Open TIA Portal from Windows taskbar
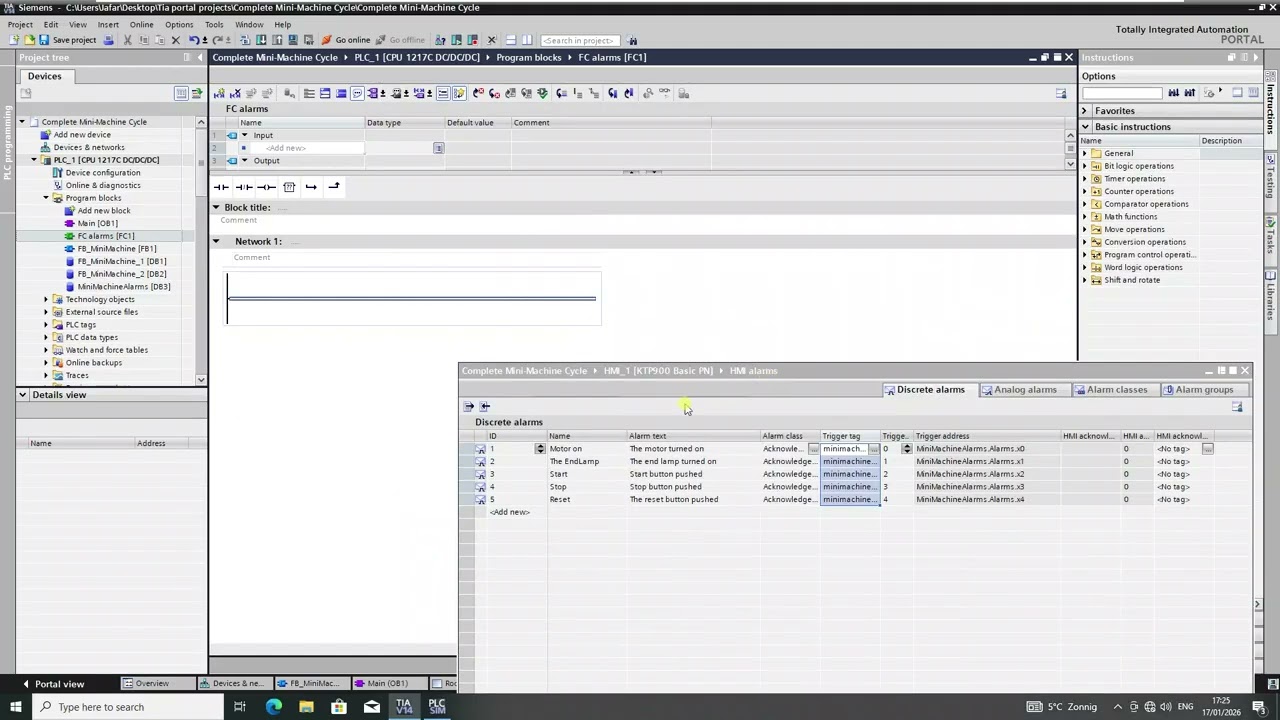 tap(404, 707)
